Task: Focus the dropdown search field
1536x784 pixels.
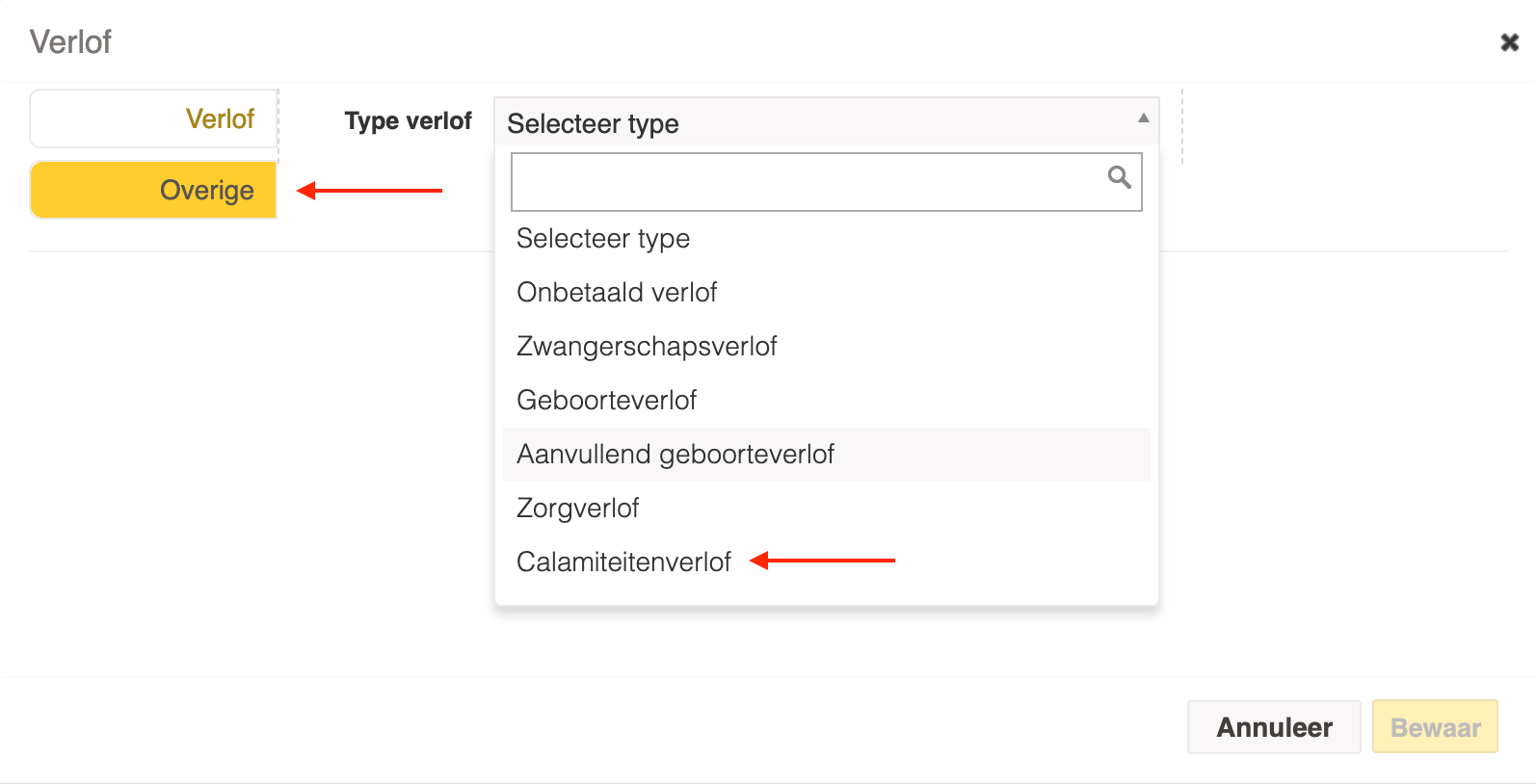Action: click(x=826, y=181)
